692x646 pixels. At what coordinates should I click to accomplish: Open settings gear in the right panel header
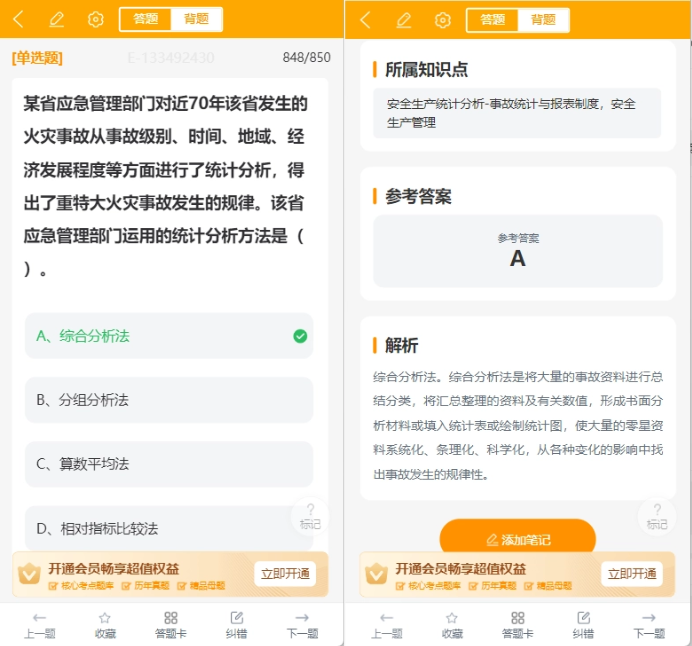443,20
